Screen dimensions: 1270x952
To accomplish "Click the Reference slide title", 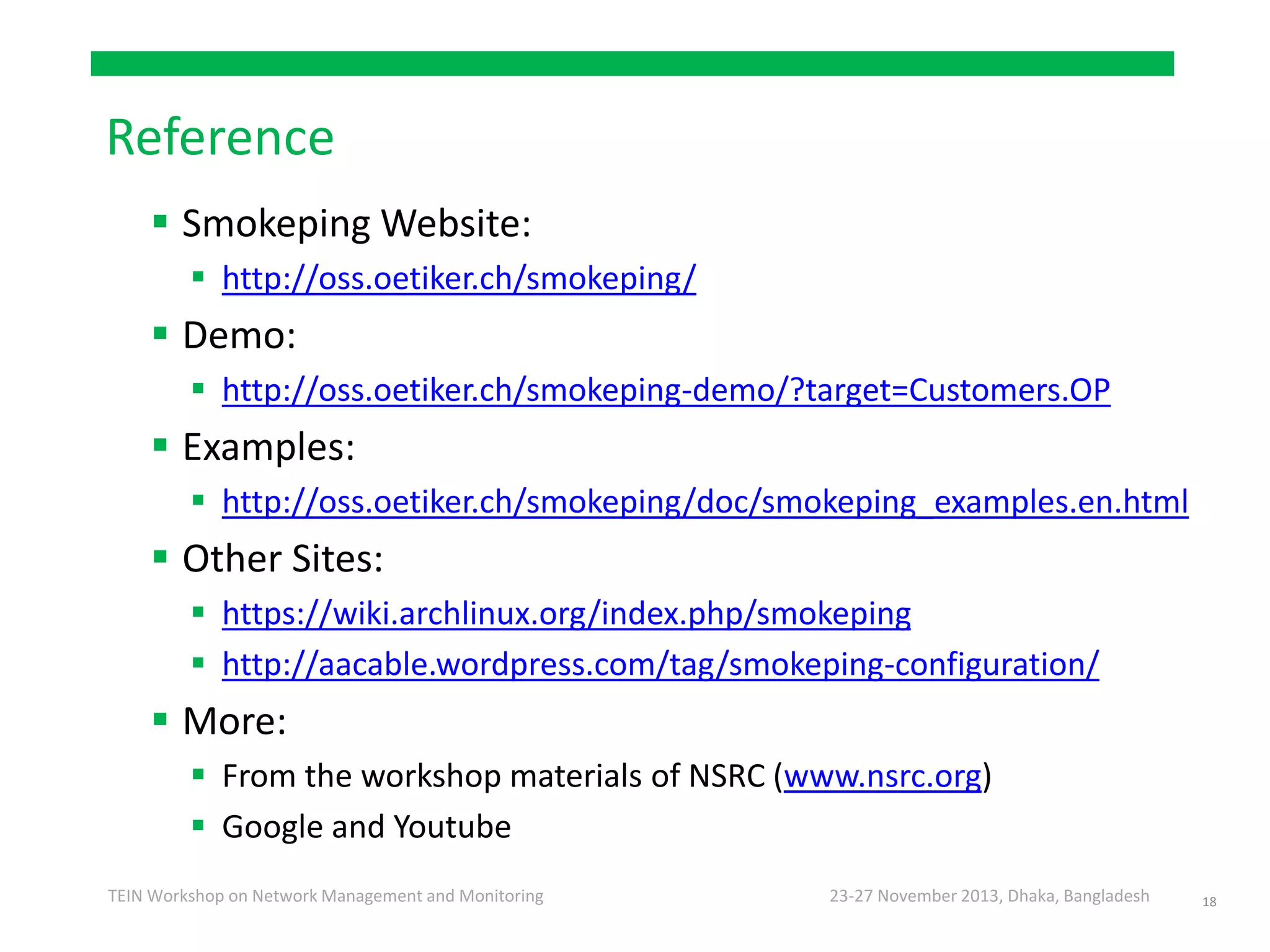I will click(x=221, y=138).
